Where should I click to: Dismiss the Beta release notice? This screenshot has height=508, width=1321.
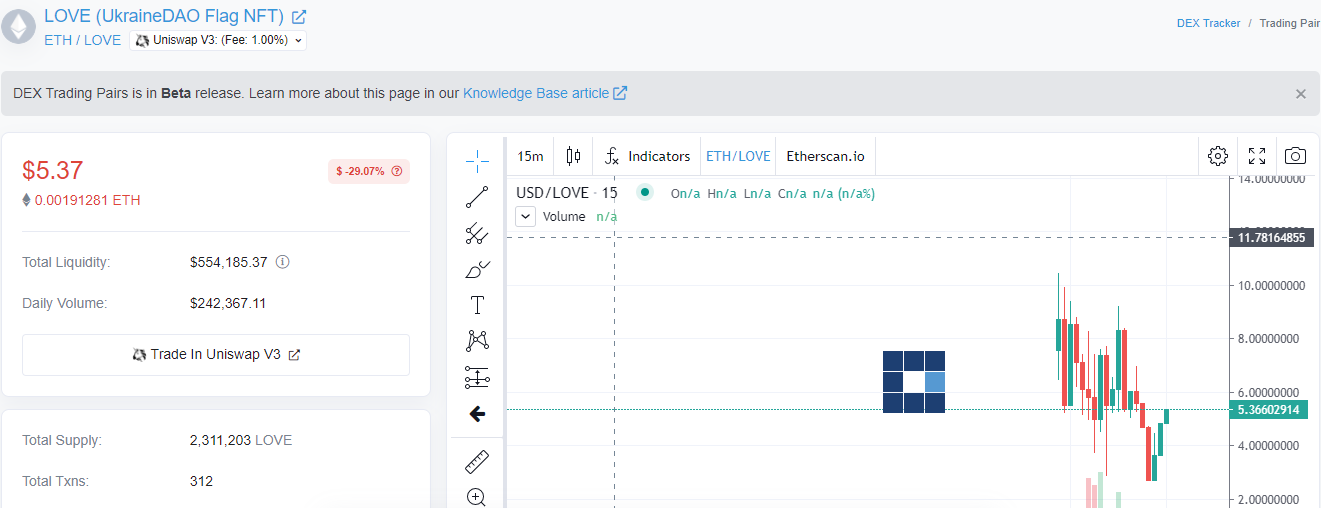click(x=1301, y=94)
